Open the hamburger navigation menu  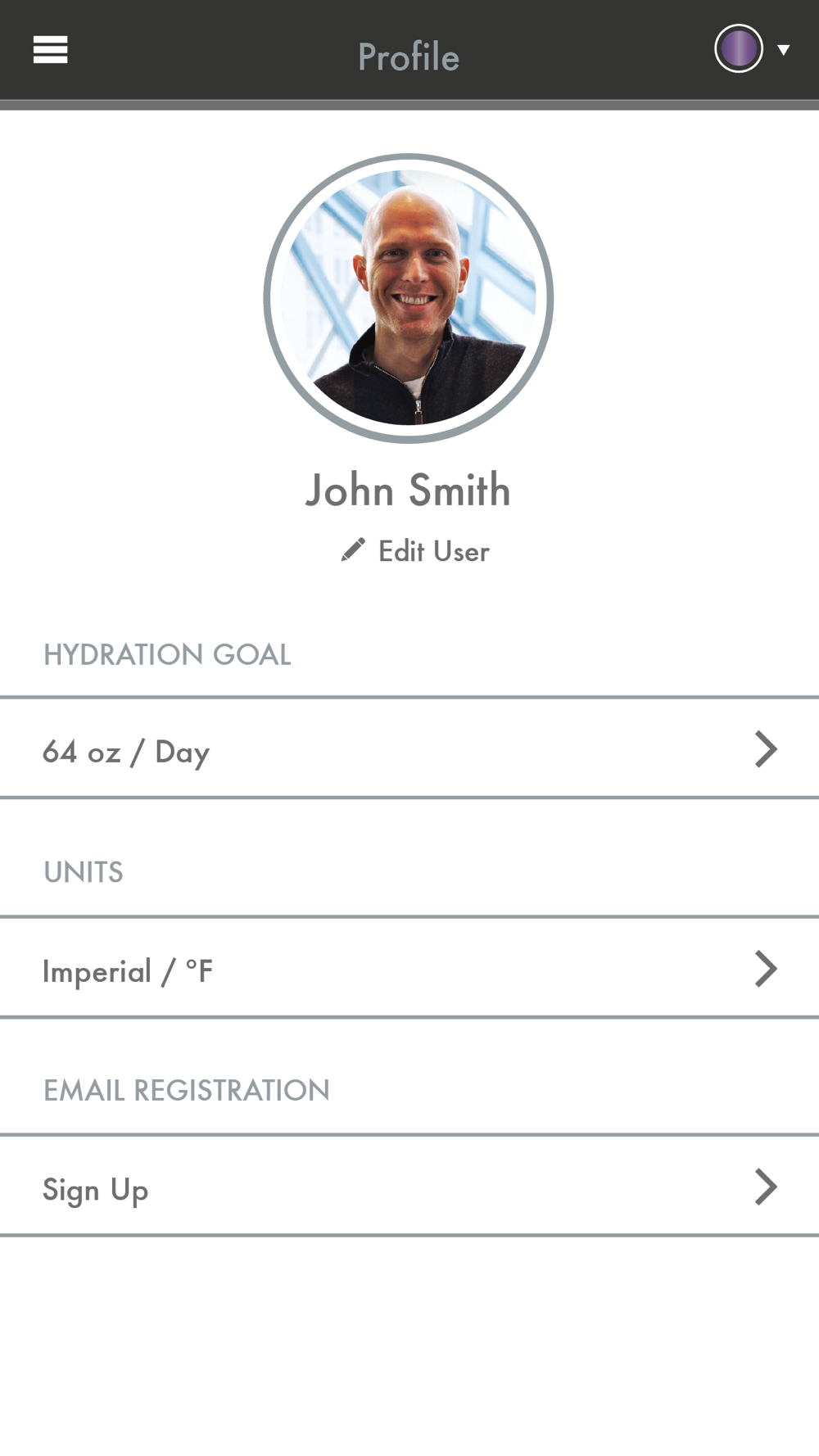pyautogui.click(x=50, y=50)
